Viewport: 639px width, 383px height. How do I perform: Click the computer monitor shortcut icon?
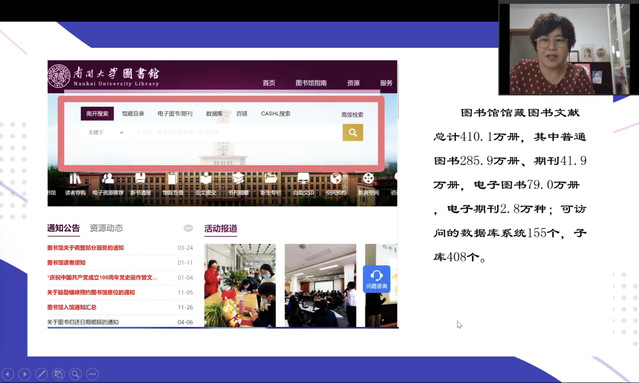click(303, 178)
